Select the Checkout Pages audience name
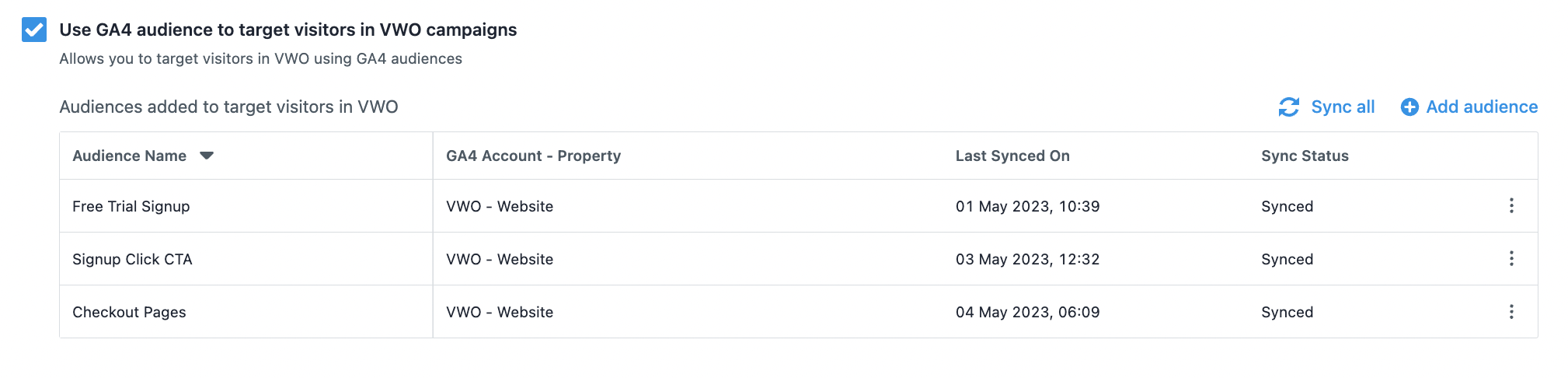Viewport: 1568px width, 378px height. pos(129,312)
